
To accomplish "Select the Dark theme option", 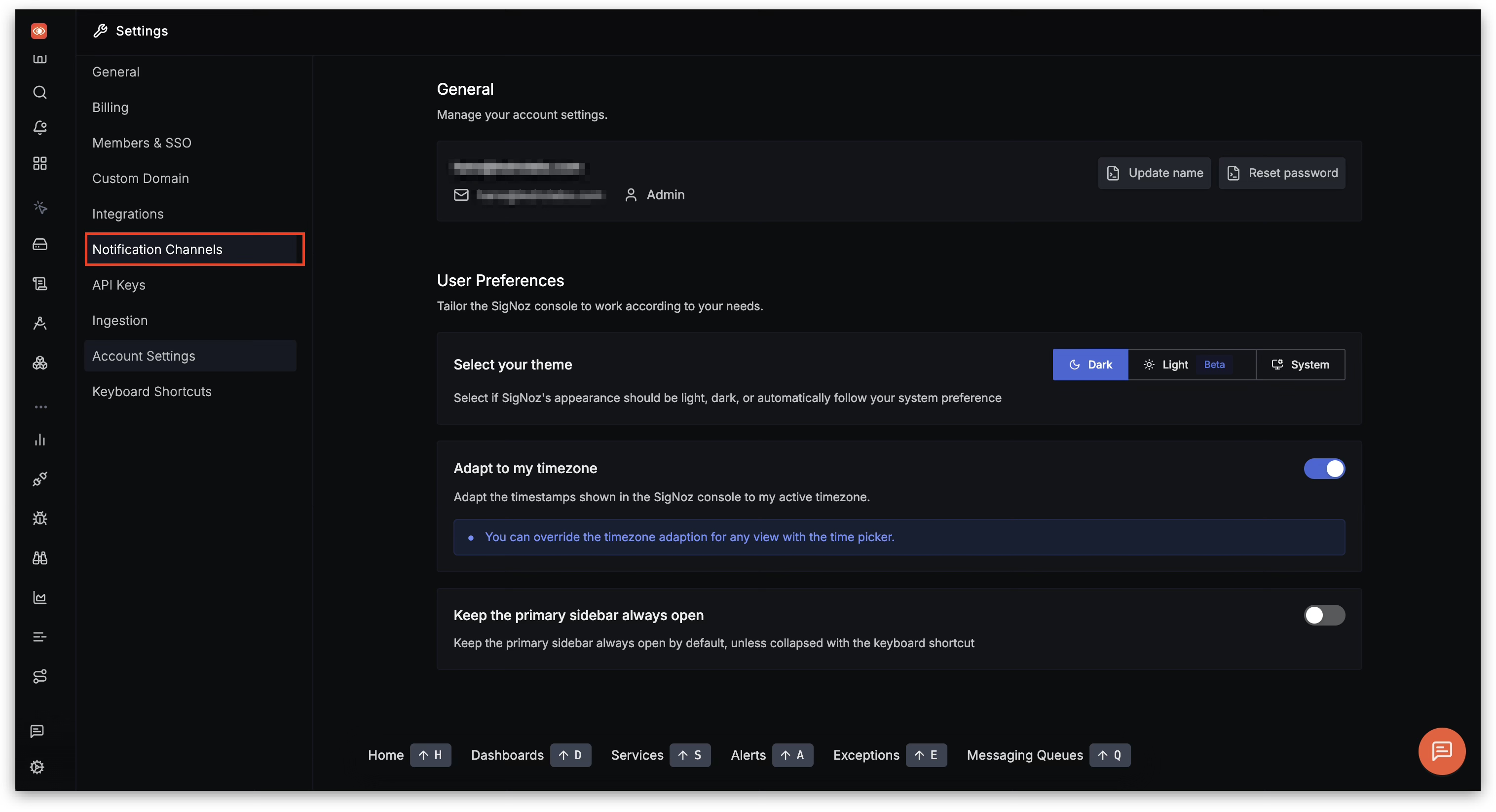I will 1090,365.
